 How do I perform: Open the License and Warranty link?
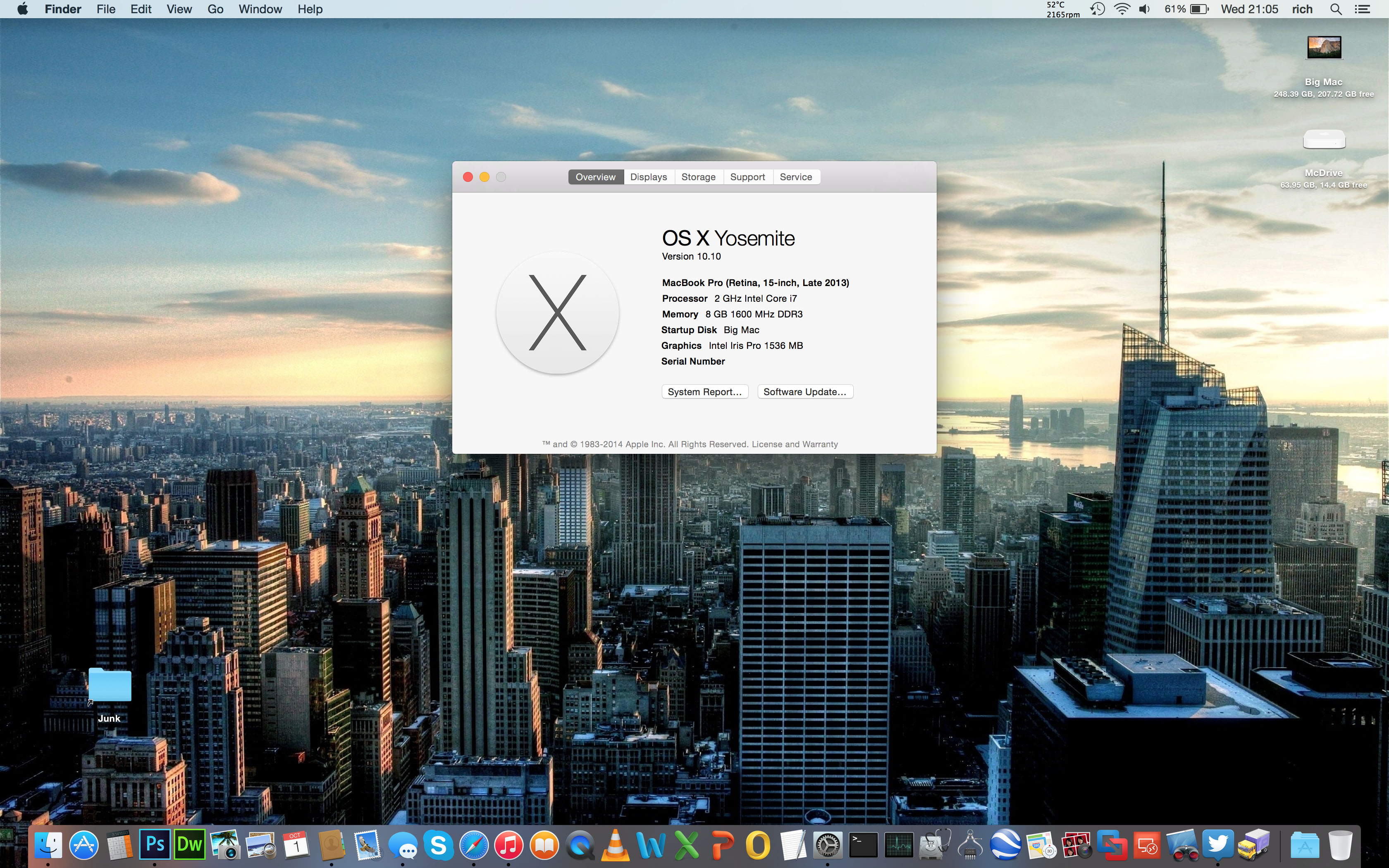tap(795, 444)
